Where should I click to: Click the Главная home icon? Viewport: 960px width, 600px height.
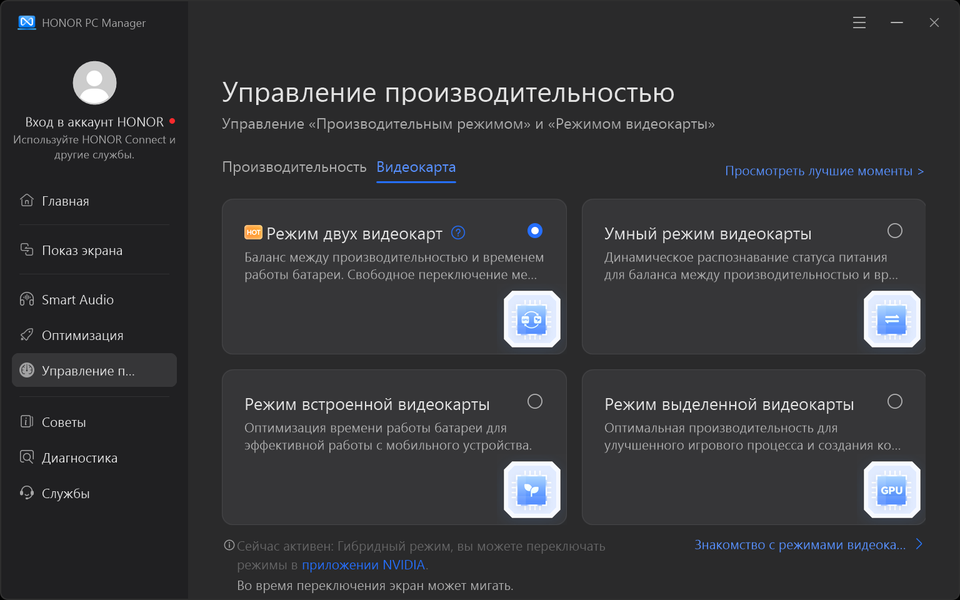point(26,200)
